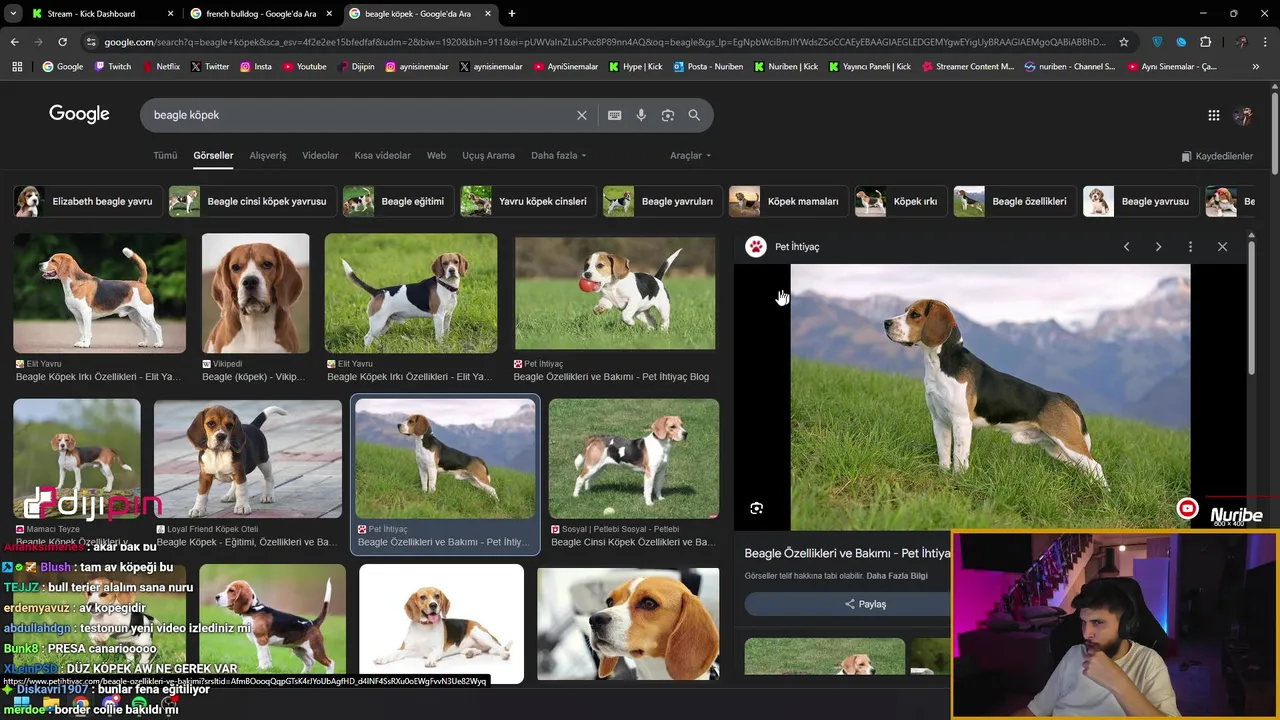The height and width of the screenshot is (720, 1280).
Task: Select the Tümü search tab
Action: [165, 156]
